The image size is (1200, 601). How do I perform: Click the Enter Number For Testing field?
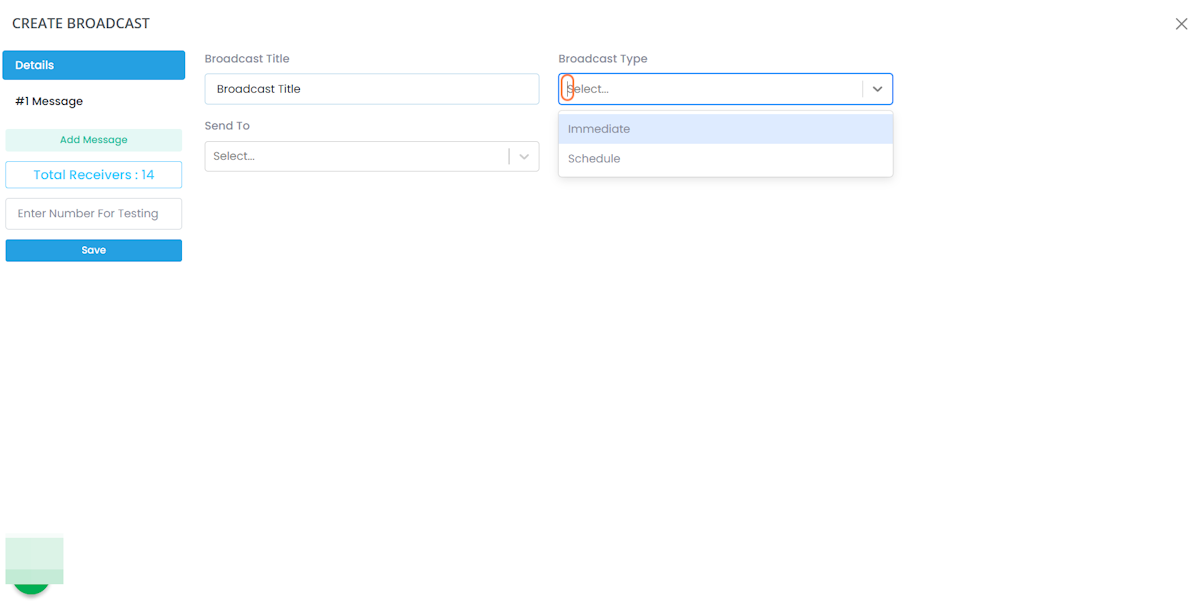94,213
